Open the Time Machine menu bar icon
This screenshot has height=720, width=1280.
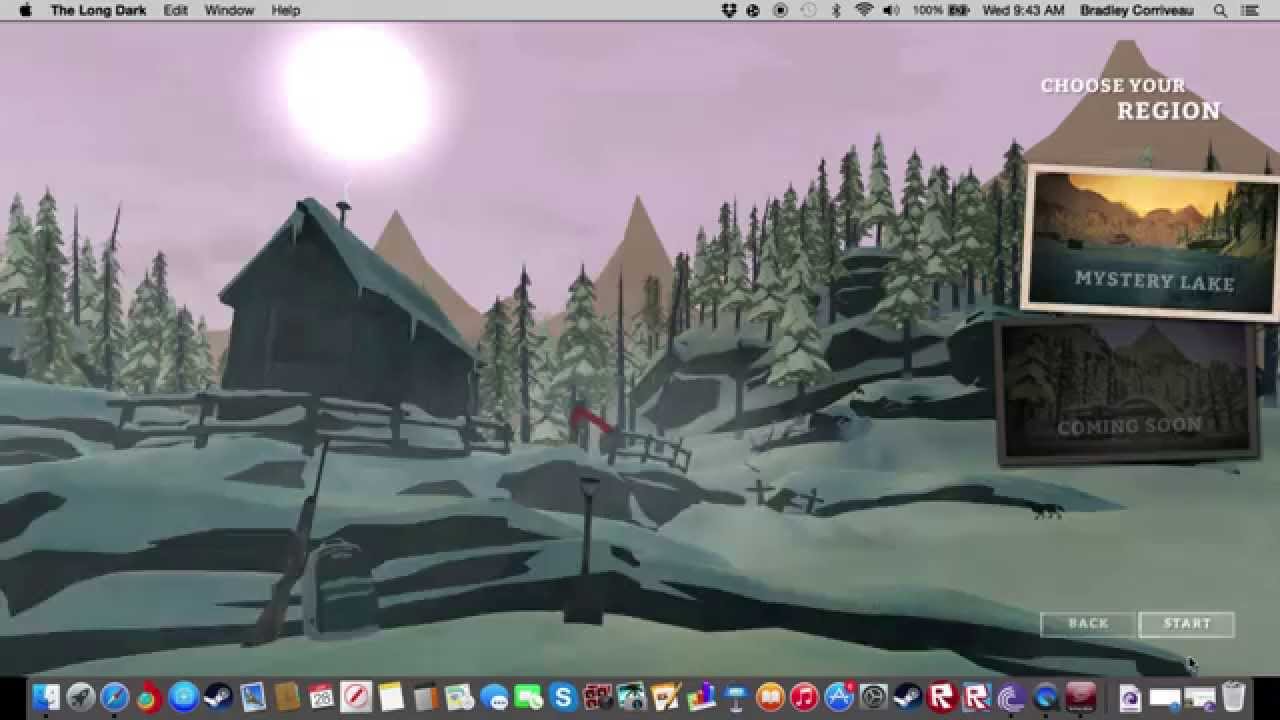click(x=808, y=10)
